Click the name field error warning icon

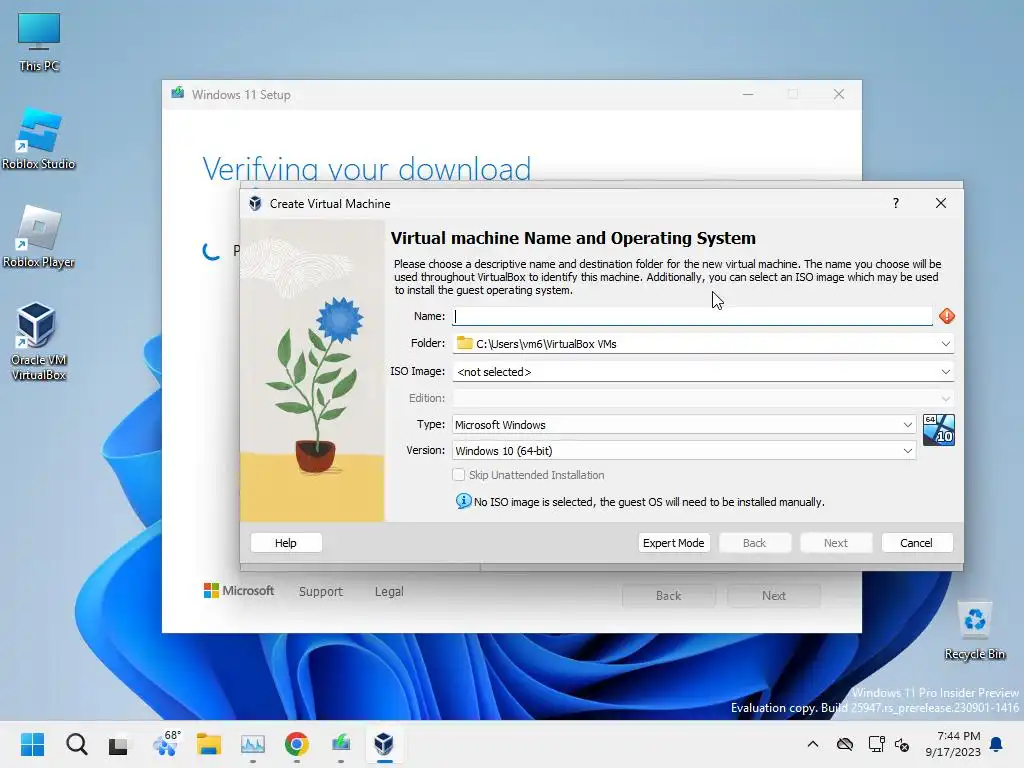tap(946, 316)
